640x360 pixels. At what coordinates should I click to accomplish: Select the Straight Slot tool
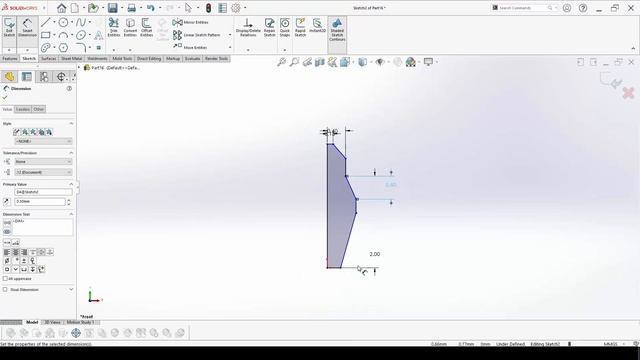pyautogui.click(x=46, y=48)
